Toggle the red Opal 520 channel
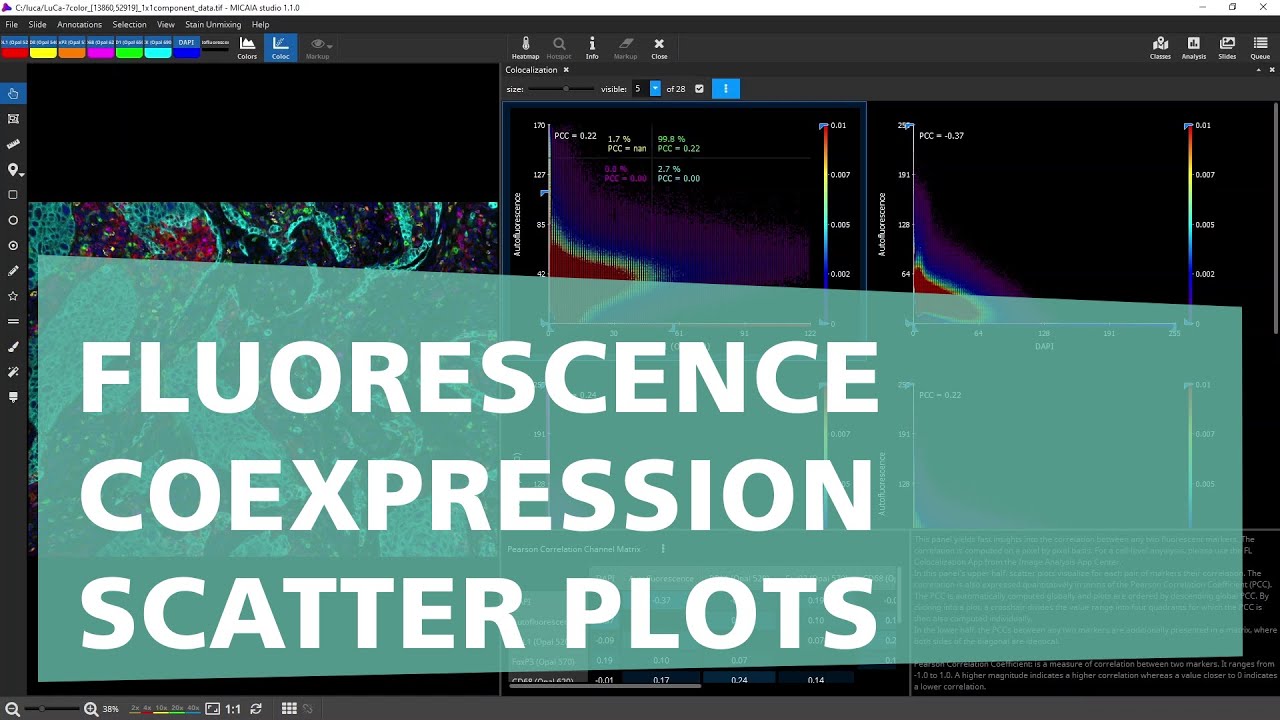The image size is (1280, 720). 14,48
